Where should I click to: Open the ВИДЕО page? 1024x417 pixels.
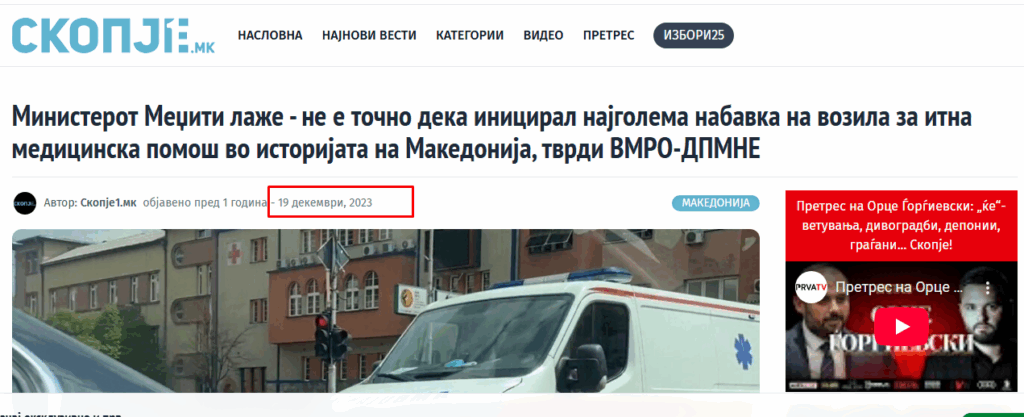[543, 35]
